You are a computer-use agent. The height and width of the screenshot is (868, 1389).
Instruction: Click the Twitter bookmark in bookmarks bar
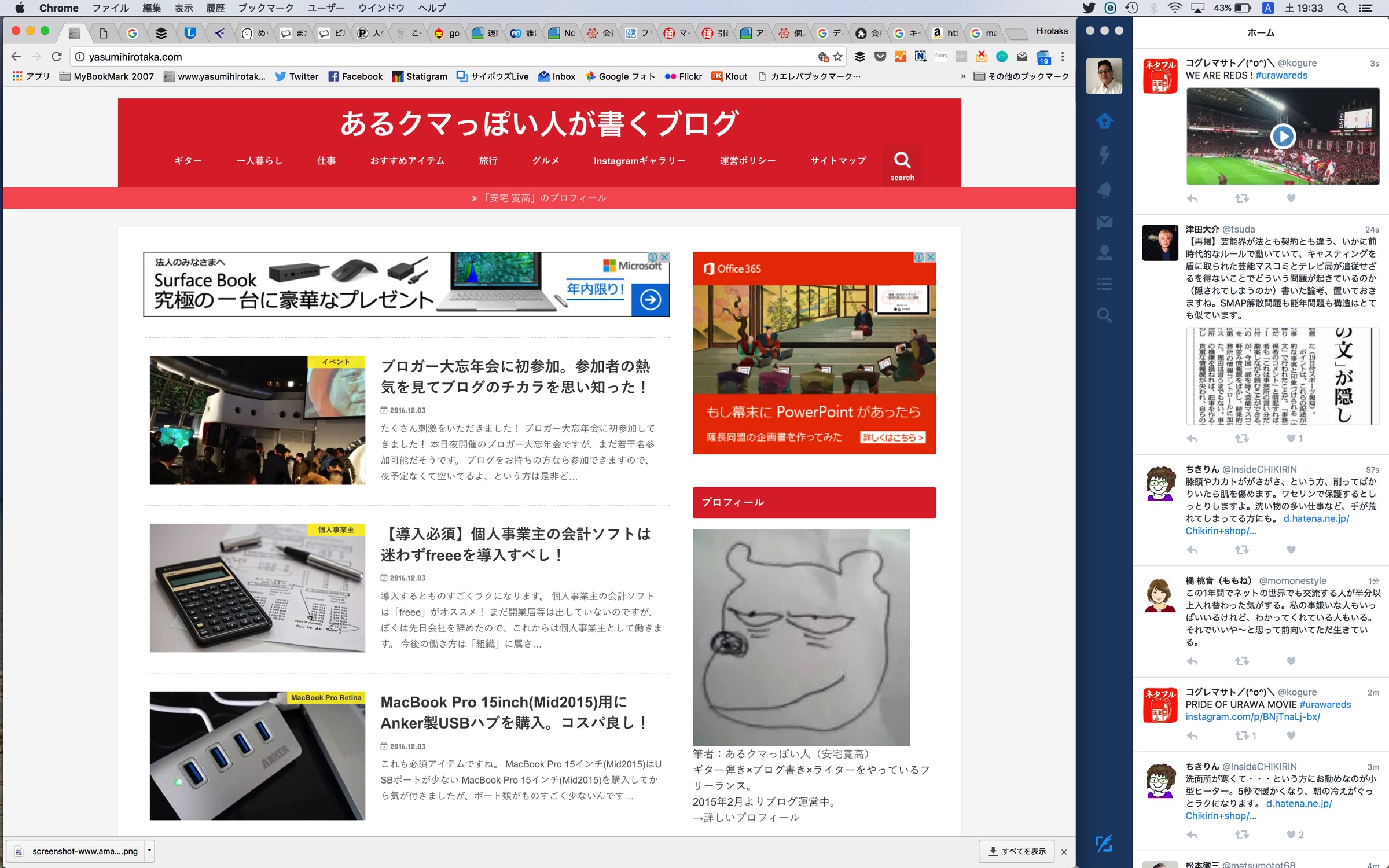[296, 76]
